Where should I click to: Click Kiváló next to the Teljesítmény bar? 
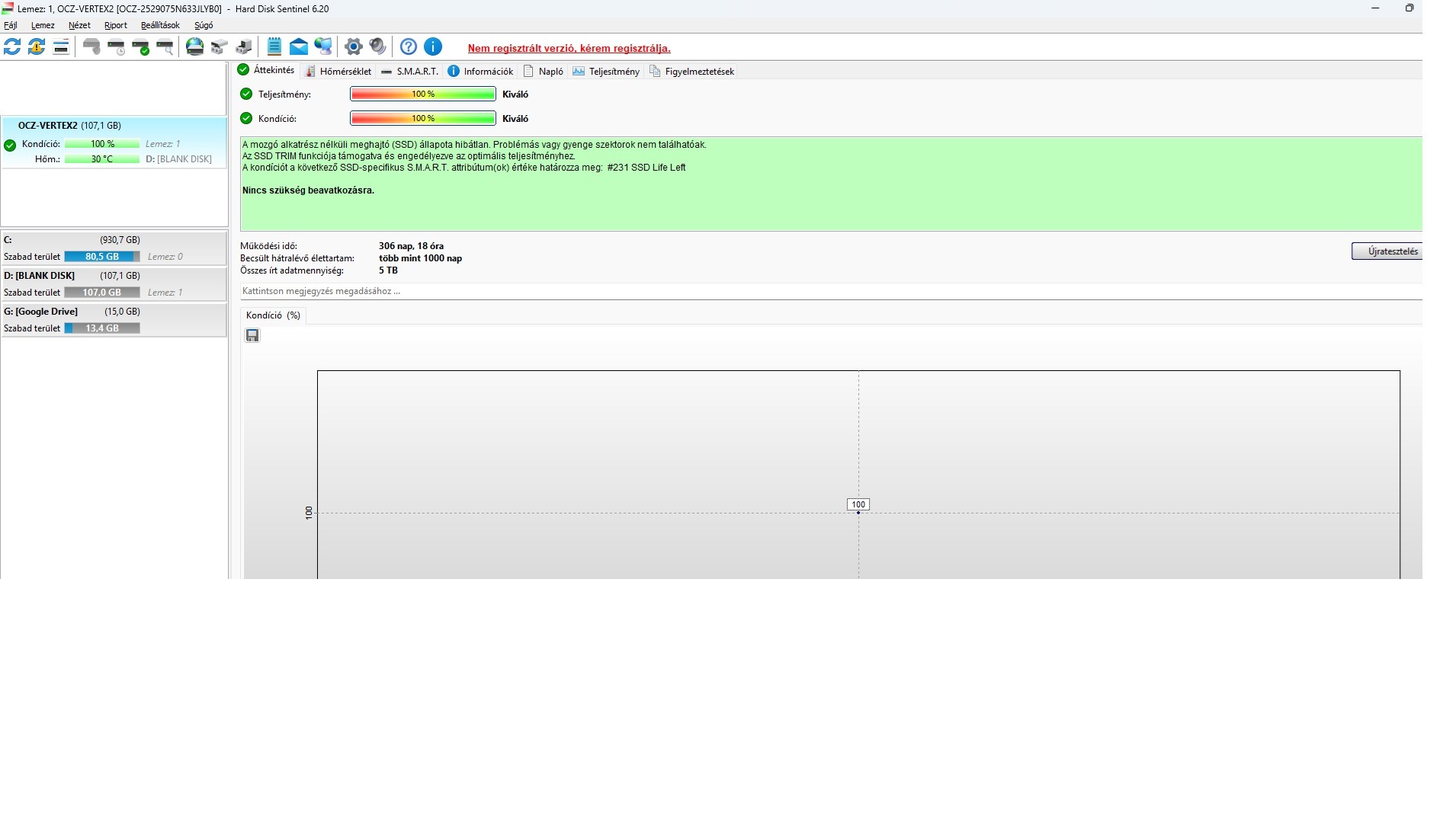pyautogui.click(x=515, y=94)
